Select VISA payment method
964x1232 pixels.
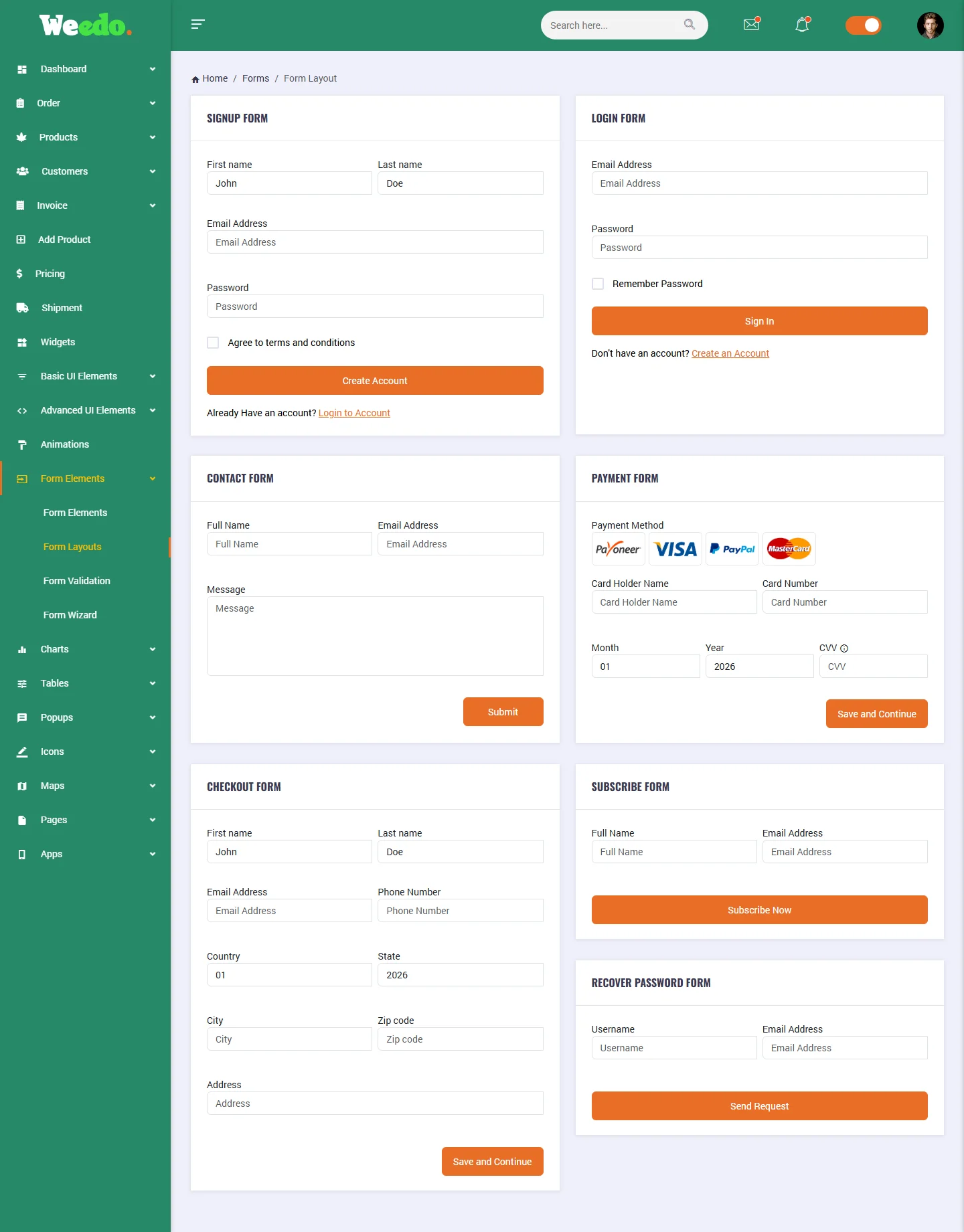pos(675,549)
